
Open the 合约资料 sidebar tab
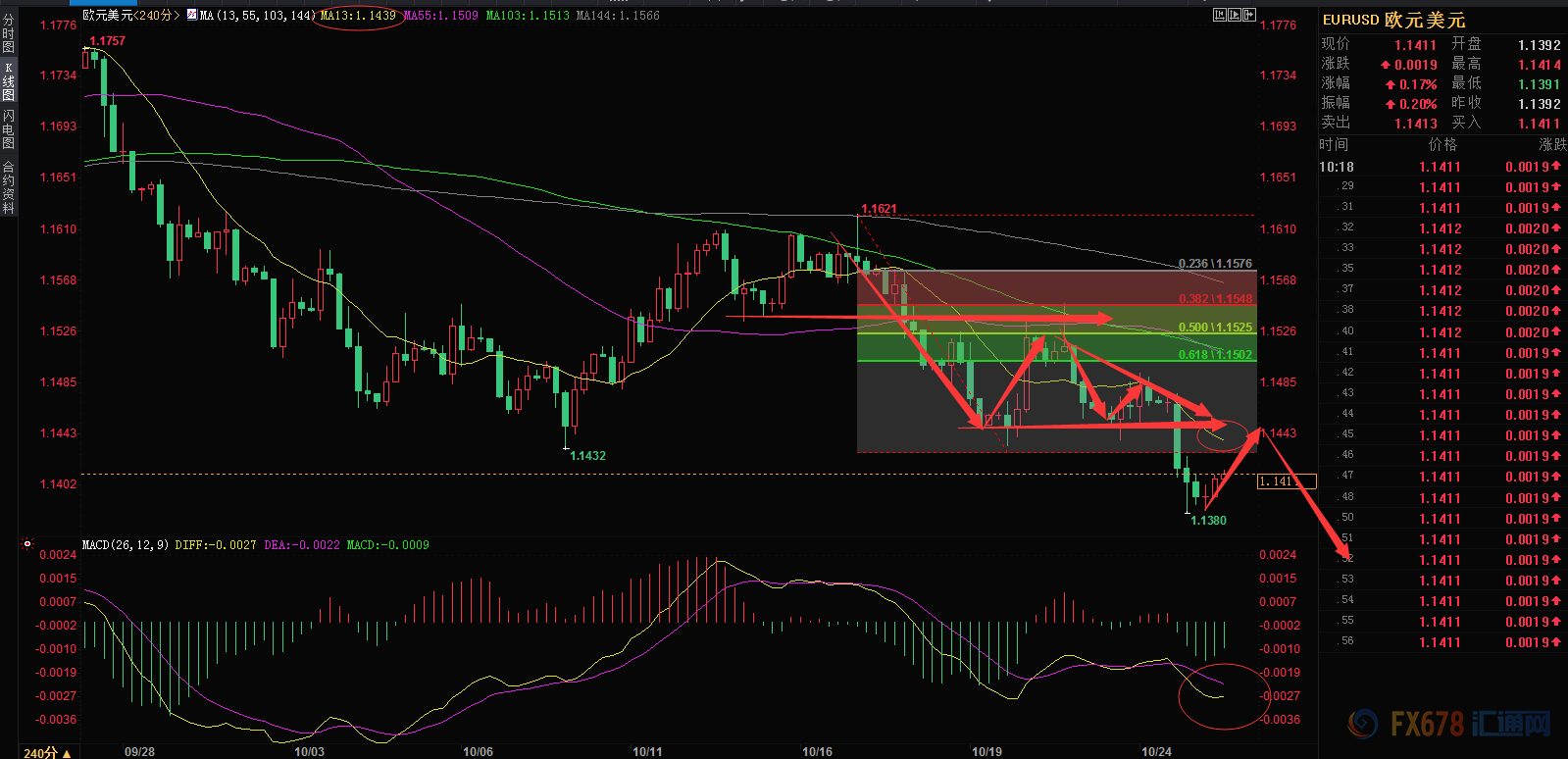tap(8, 186)
